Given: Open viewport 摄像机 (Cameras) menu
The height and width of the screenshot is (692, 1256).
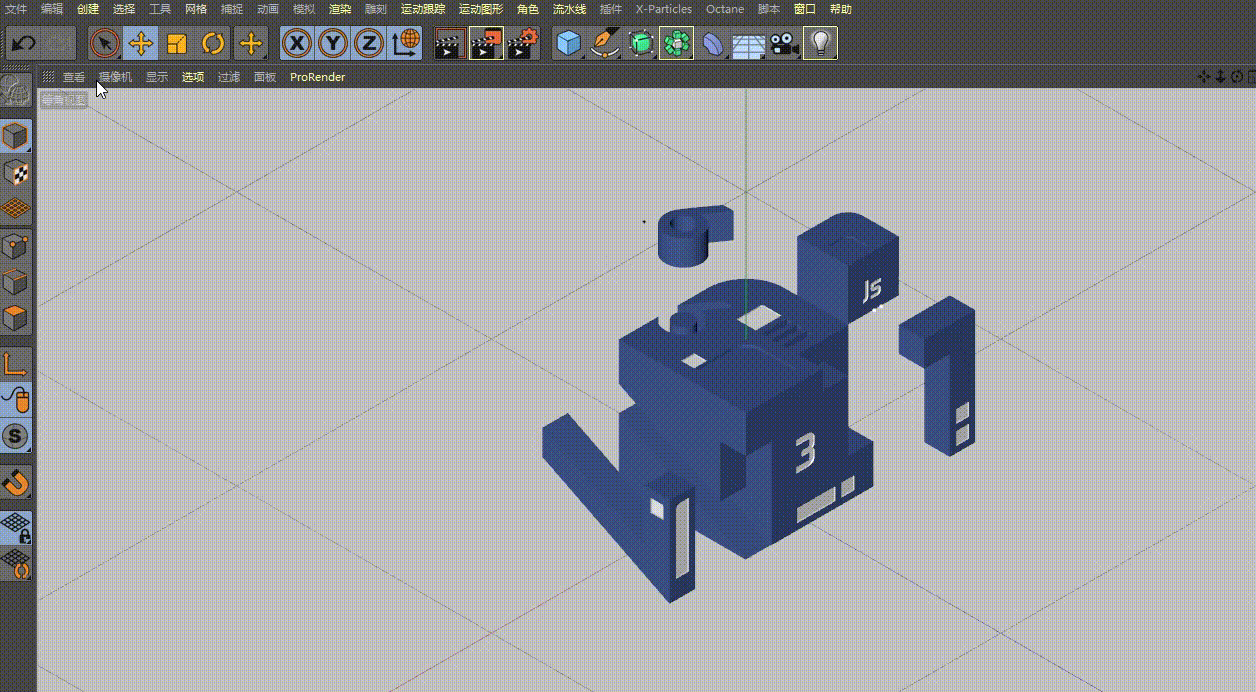Looking at the screenshot, I should (115, 77).
